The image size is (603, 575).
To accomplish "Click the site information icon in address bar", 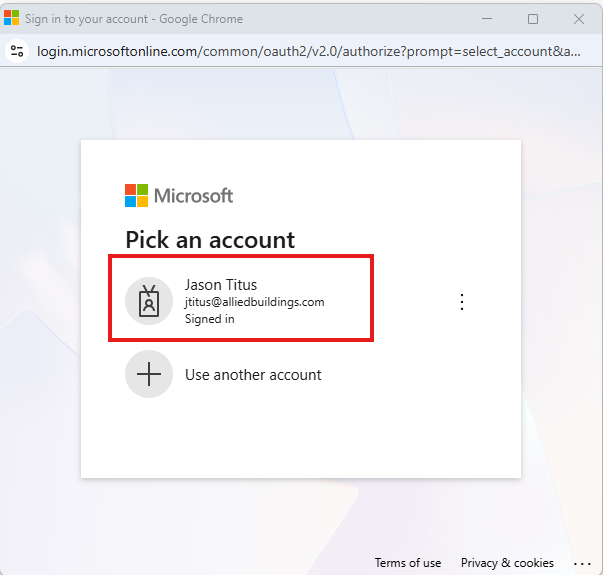I will (x=16, y=52).
